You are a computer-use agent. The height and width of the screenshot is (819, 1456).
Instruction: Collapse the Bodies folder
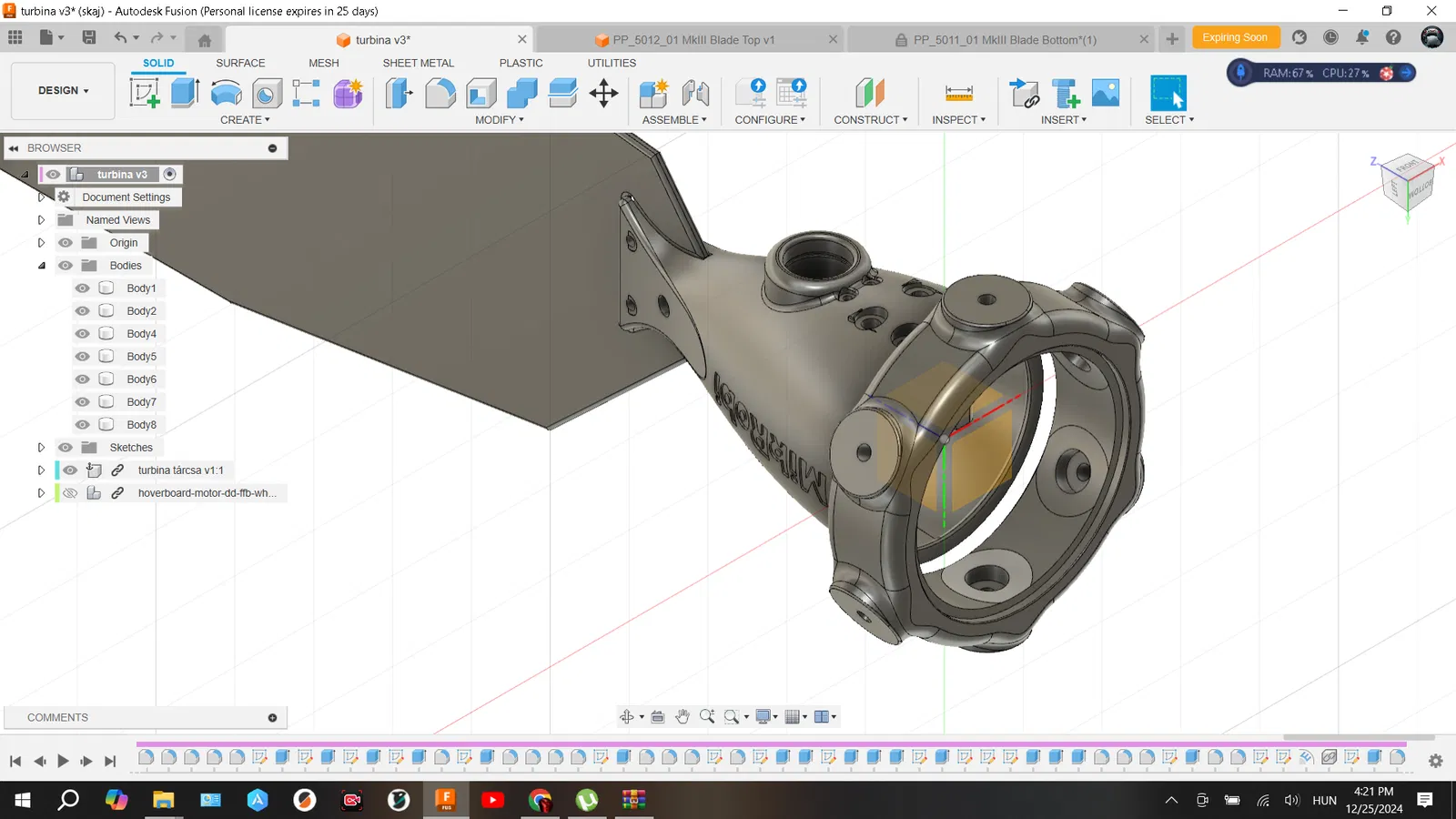pyautogui.click(x=41, y=266)
